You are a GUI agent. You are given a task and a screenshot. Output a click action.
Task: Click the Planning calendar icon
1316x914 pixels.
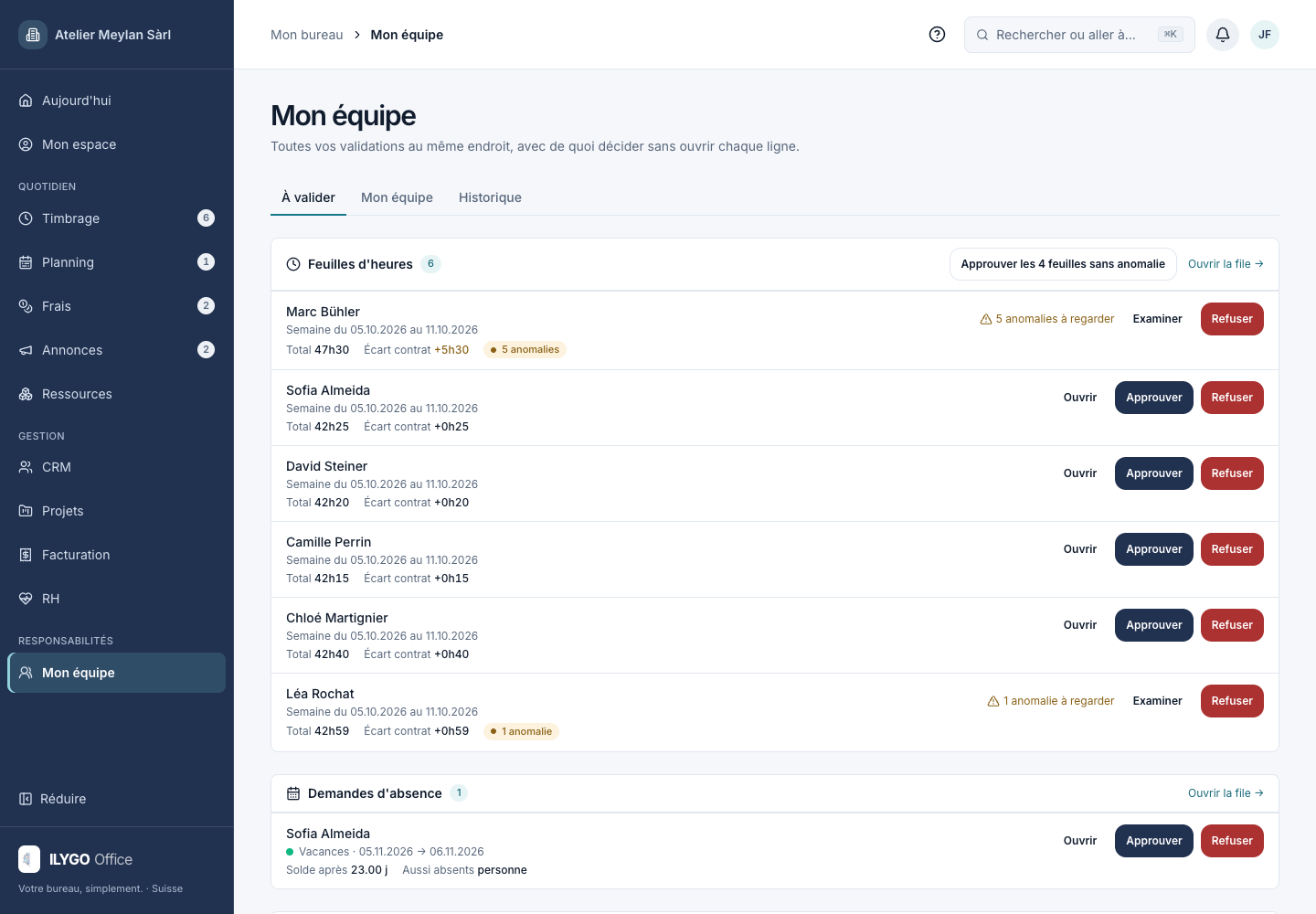click(x=26, y=262)
